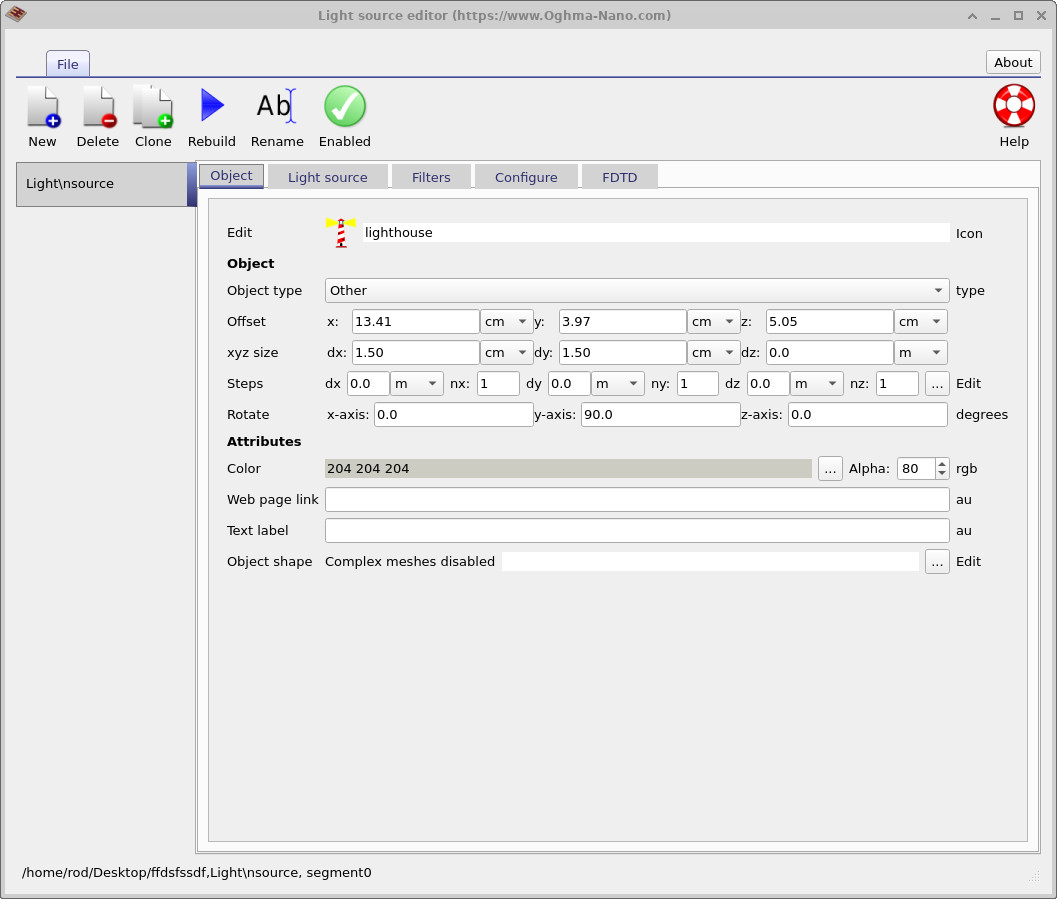Click the Rotate y-axis field 90.0
This screenshot has height=899, width=1057.
click(x=661, y=414)
